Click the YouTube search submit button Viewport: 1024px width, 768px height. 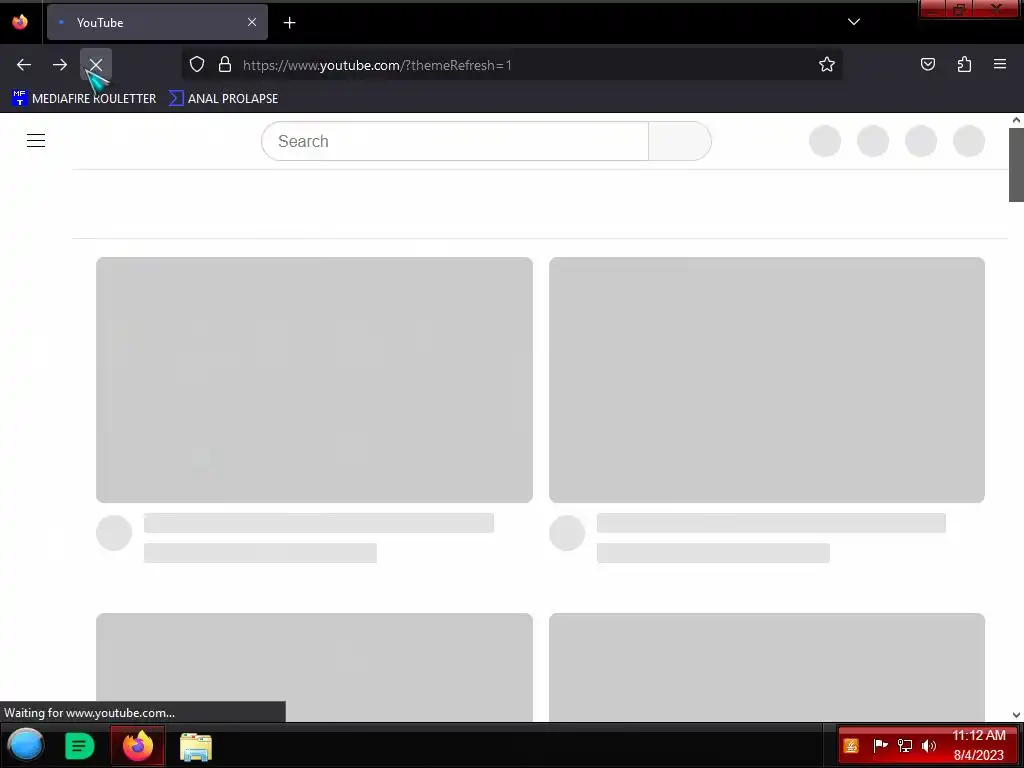point(680,141)
